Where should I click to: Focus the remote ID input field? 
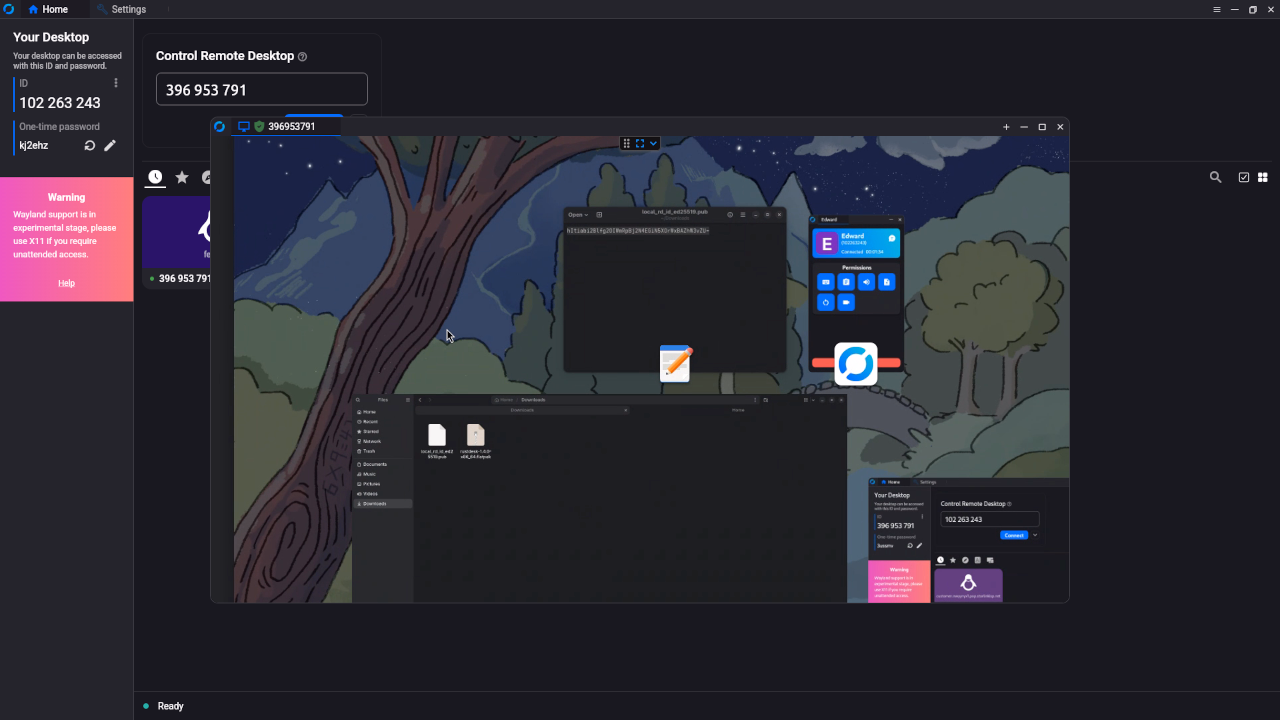(x=262, y=89)
